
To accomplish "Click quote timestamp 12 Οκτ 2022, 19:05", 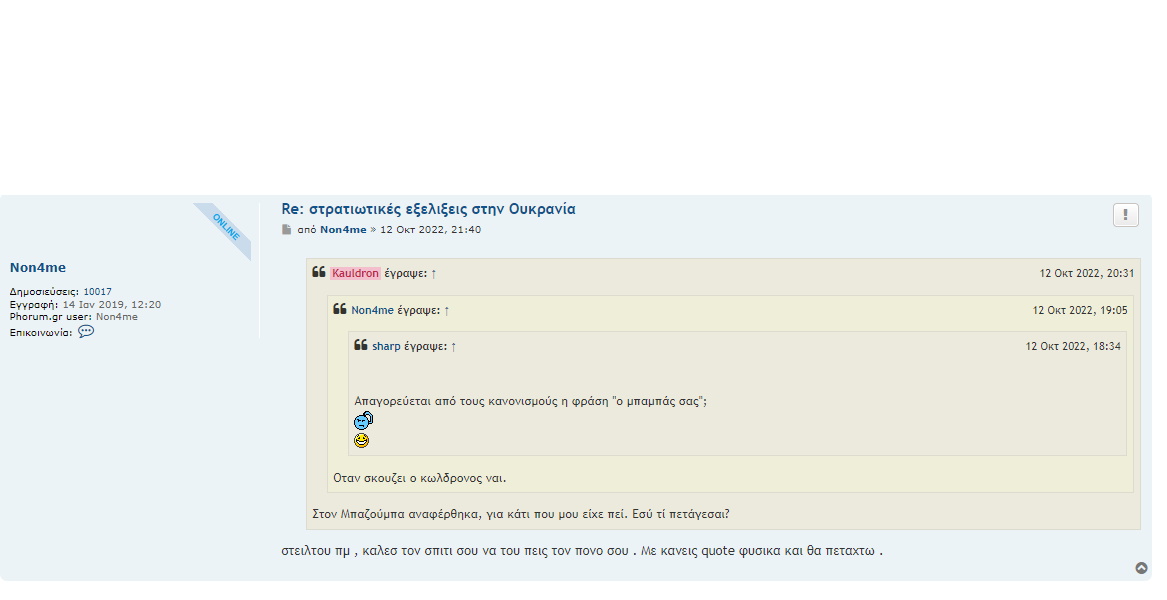I will click(1080, 310).
